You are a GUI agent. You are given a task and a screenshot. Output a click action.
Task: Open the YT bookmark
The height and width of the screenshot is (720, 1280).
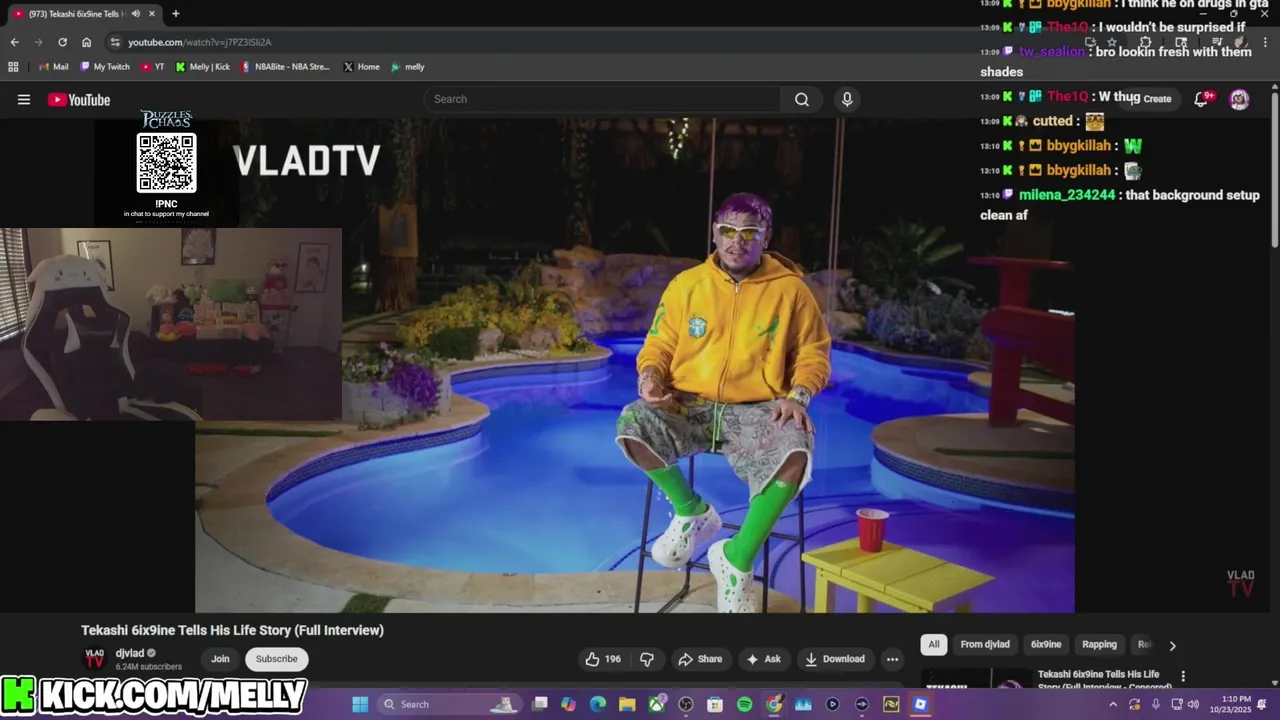[153, 67]
